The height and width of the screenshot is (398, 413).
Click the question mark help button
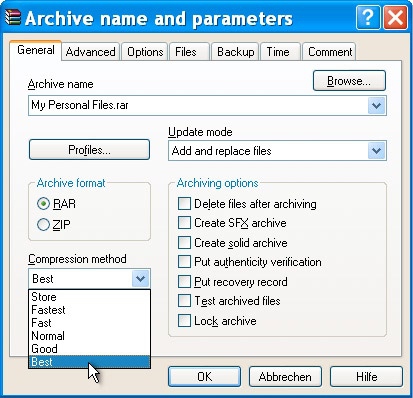(368, 18)
